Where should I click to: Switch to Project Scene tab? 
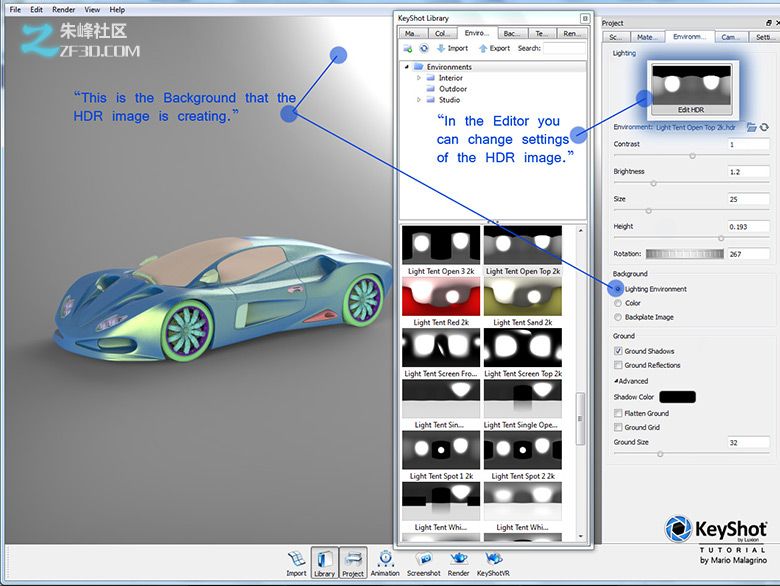click(x=616, y=37)
